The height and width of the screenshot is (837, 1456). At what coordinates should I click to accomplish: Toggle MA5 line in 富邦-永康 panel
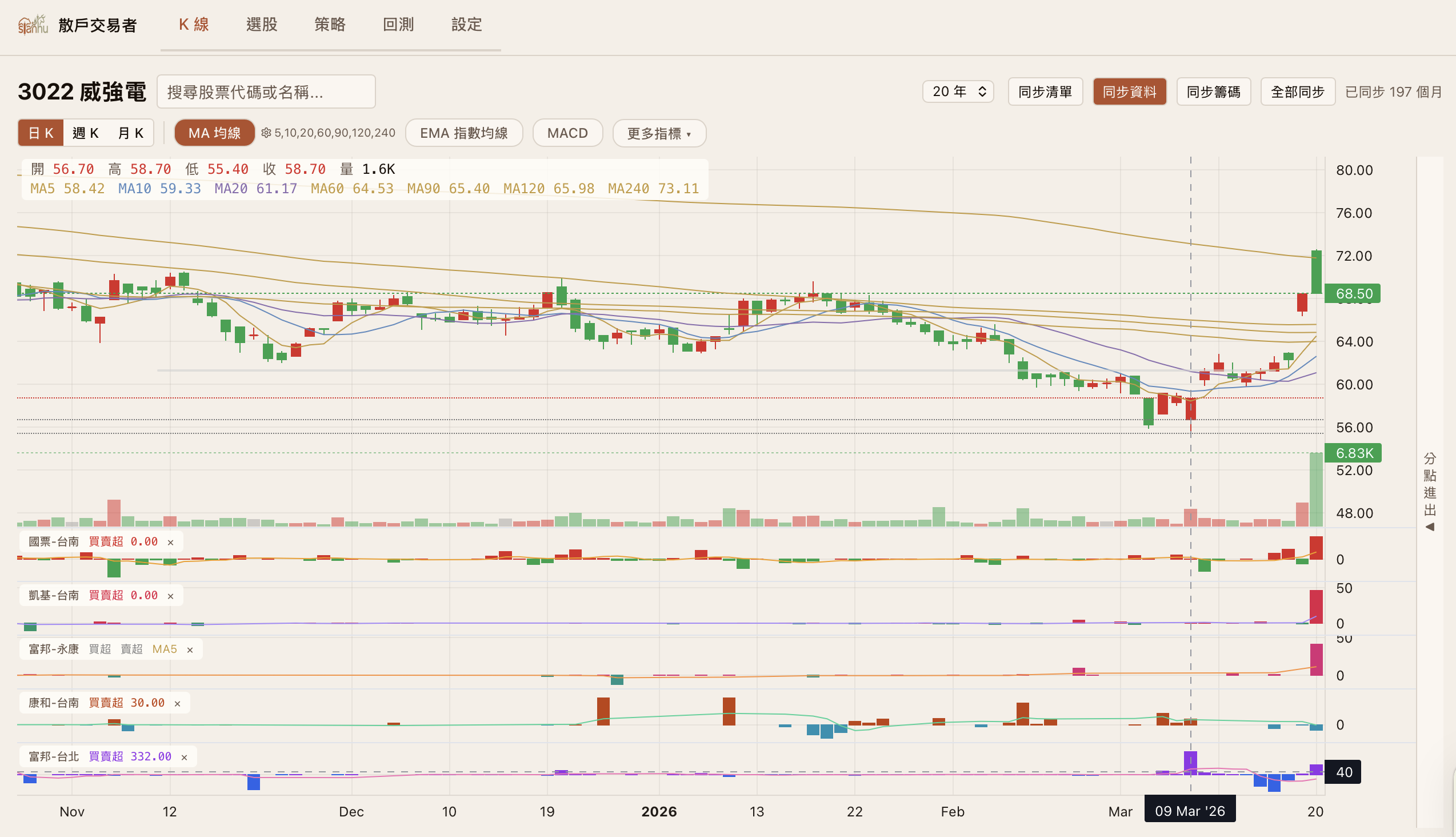(165, 649)
